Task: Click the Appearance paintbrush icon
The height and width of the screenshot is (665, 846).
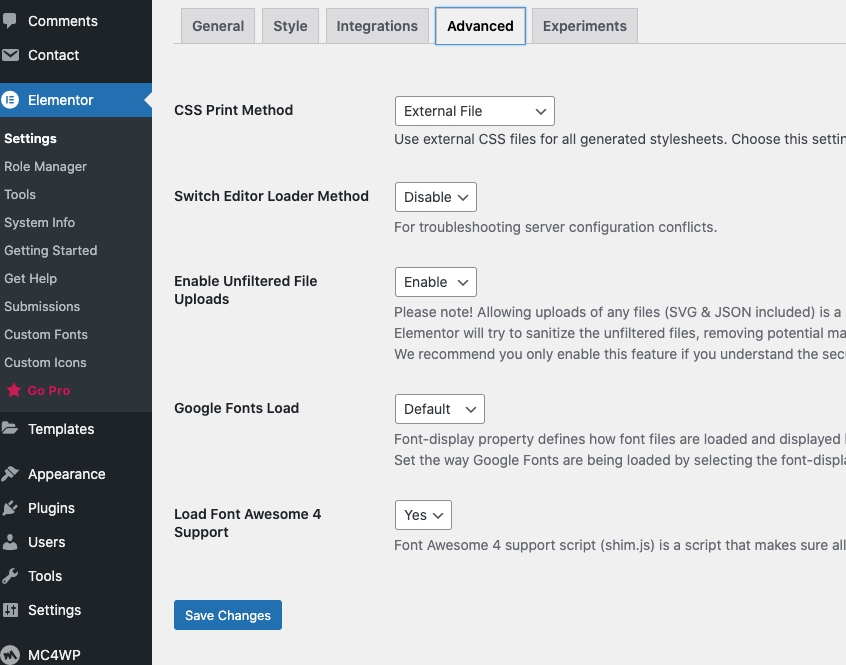Action: 10,474
